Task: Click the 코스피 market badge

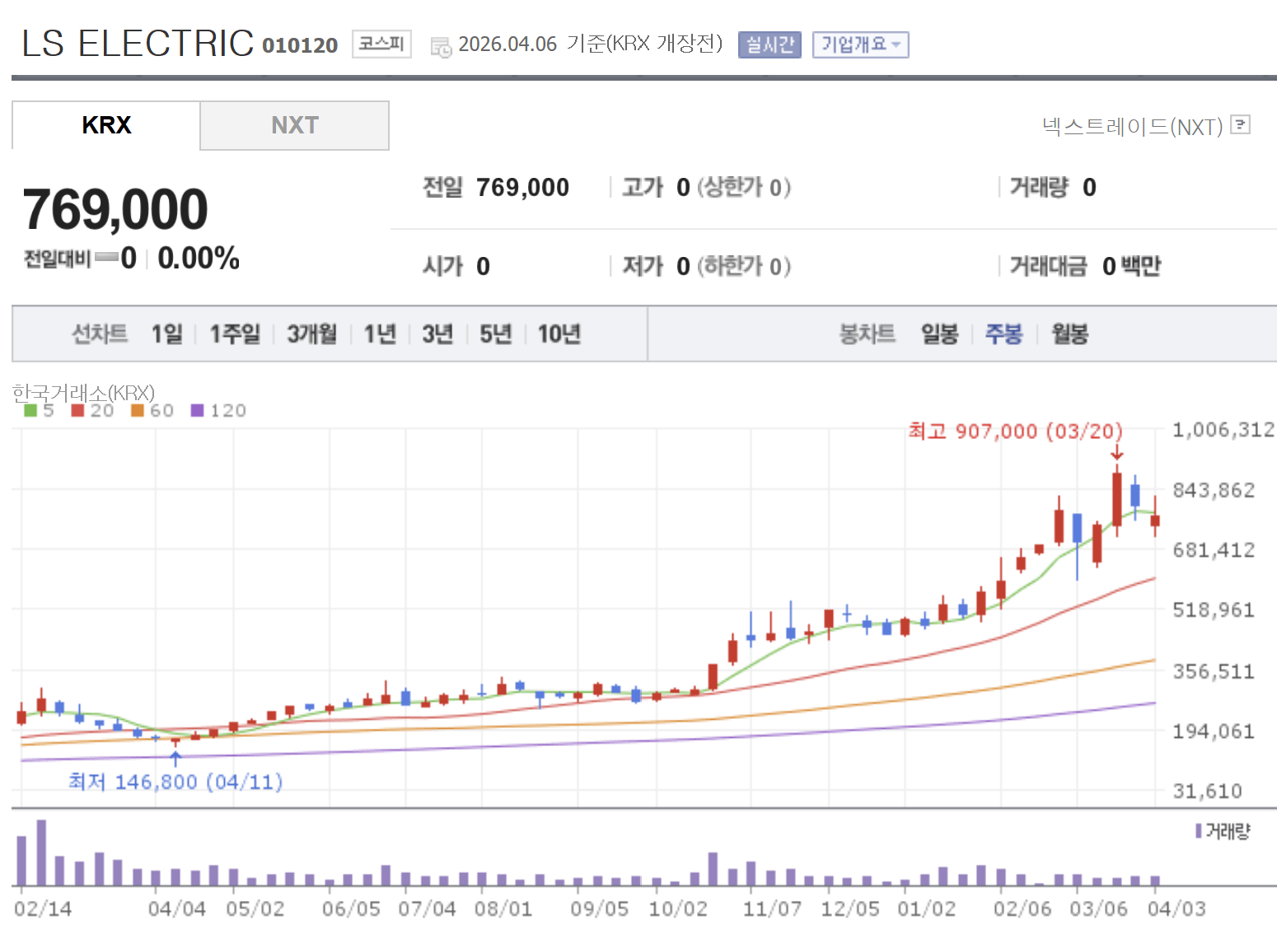Action: tap(381, 44)
